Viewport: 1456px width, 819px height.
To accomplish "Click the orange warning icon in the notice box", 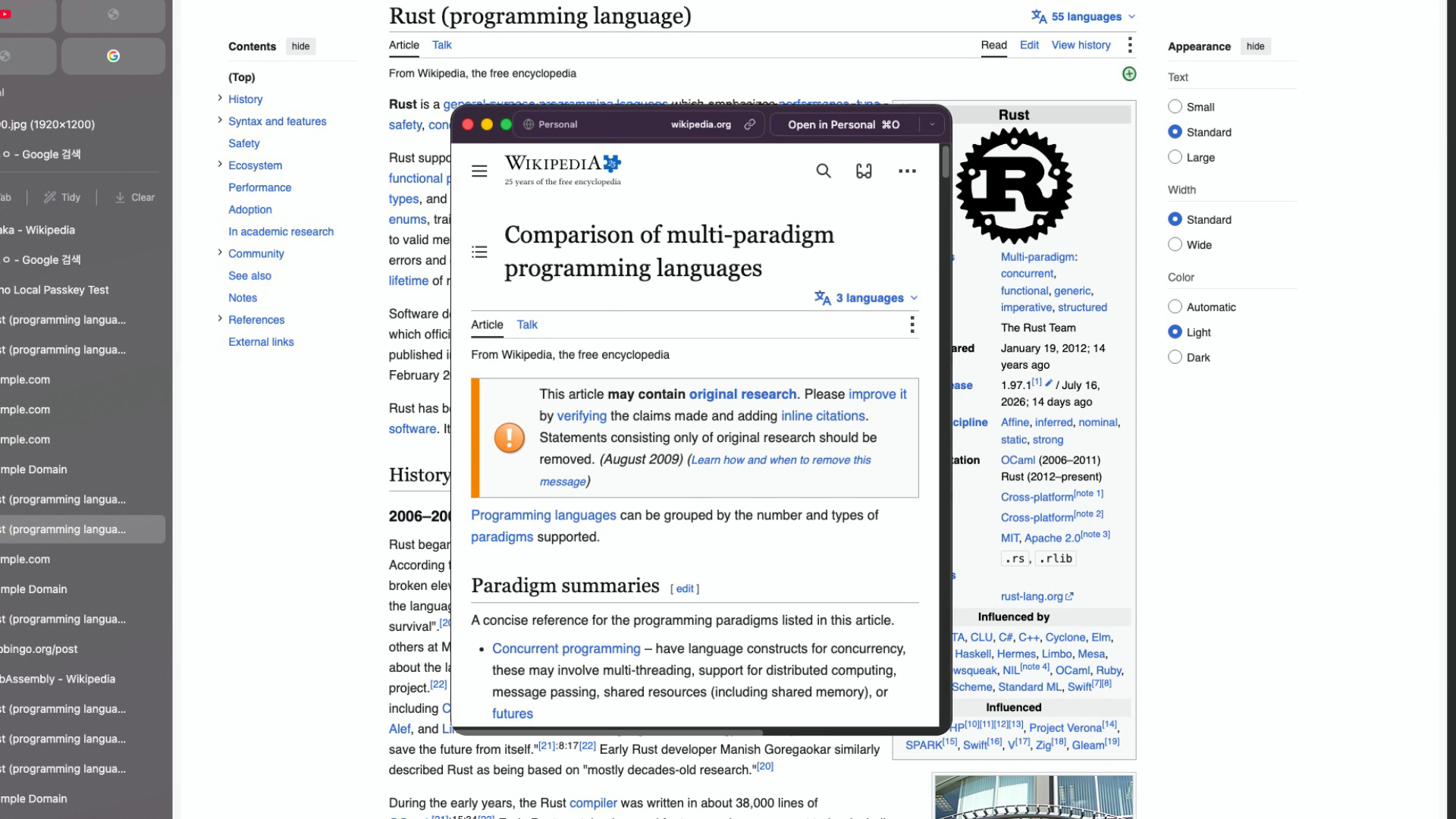I will click(x=510, y=438).
